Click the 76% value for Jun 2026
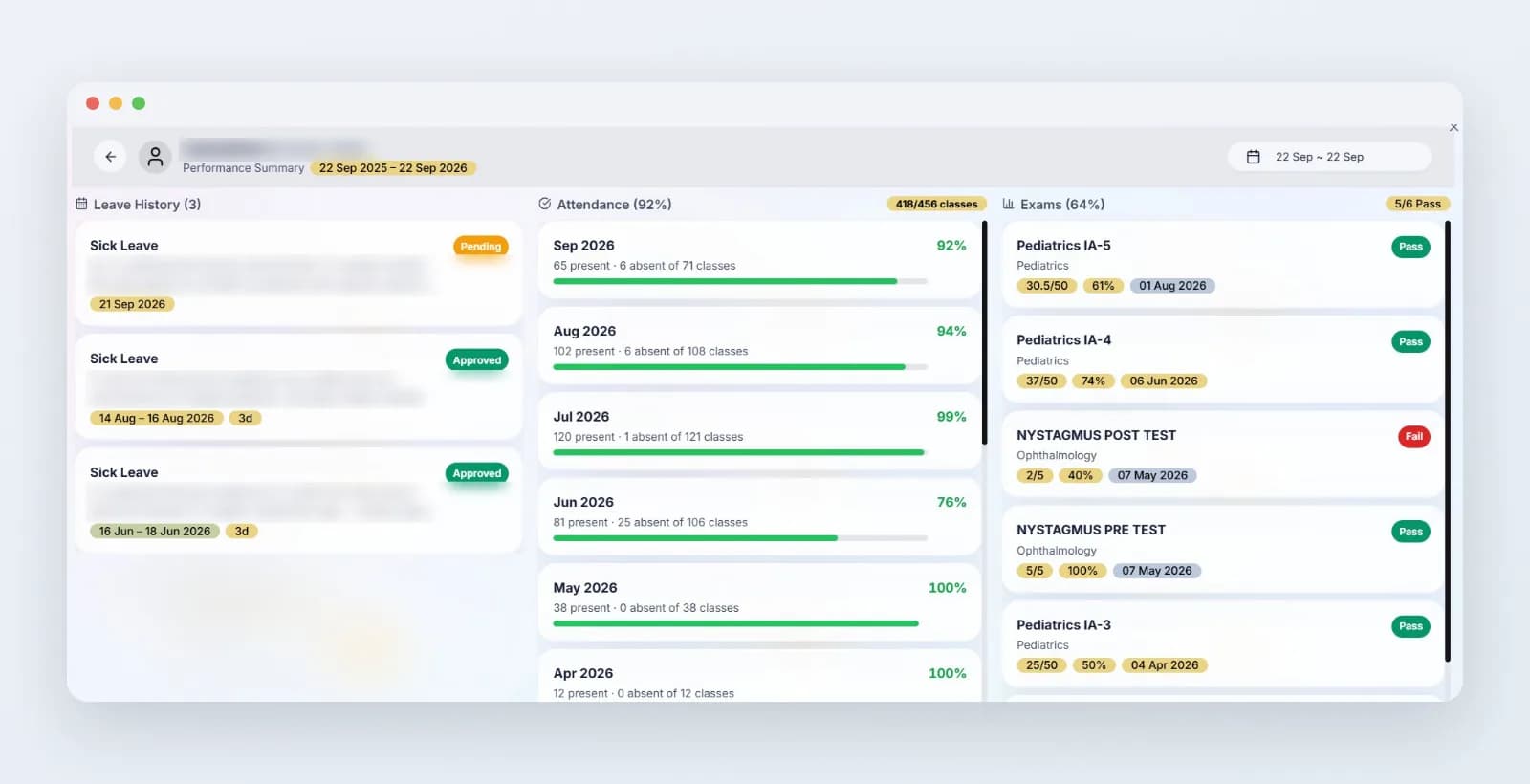The height and width of the screenshot is (784, 1530). (x=951, y=502)
